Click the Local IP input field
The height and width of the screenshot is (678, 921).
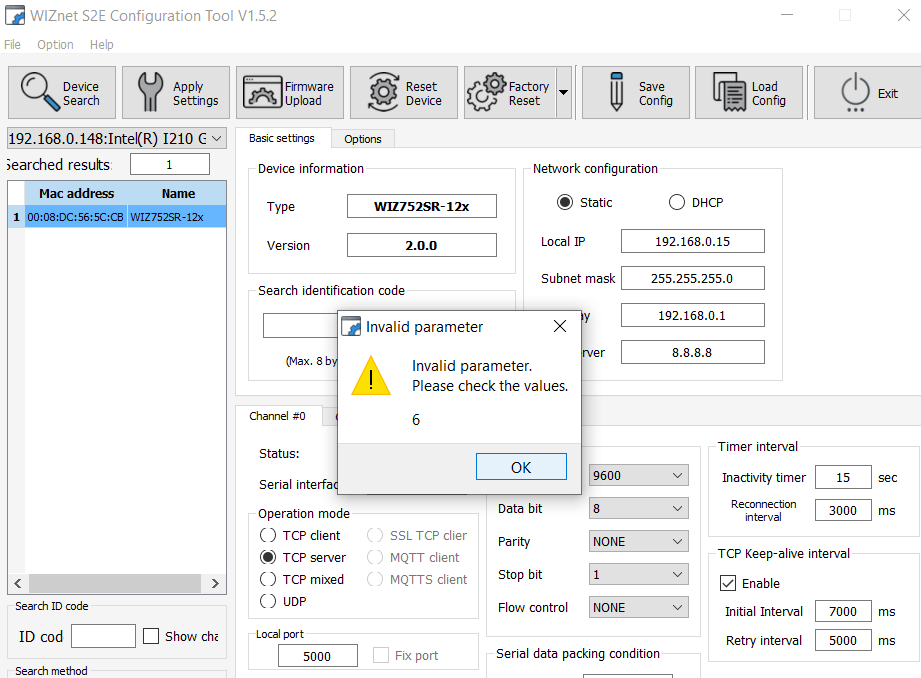[693, 241]
